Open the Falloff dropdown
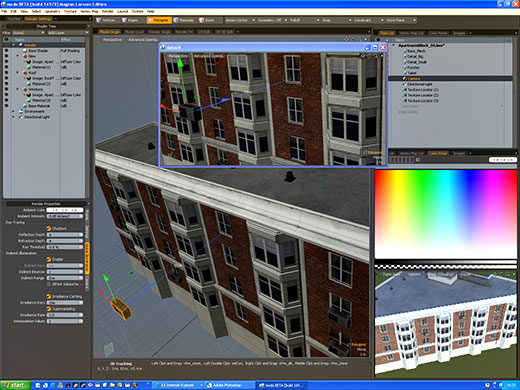The height and width of the screenshot is (390, 520). tap(304, 20)
